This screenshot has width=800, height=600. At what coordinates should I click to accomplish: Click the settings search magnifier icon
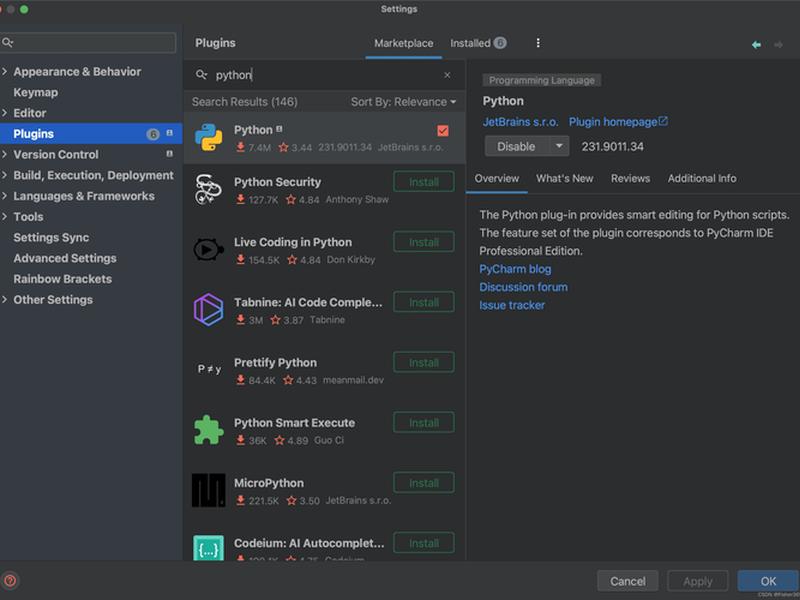click(x=7, y=42)
